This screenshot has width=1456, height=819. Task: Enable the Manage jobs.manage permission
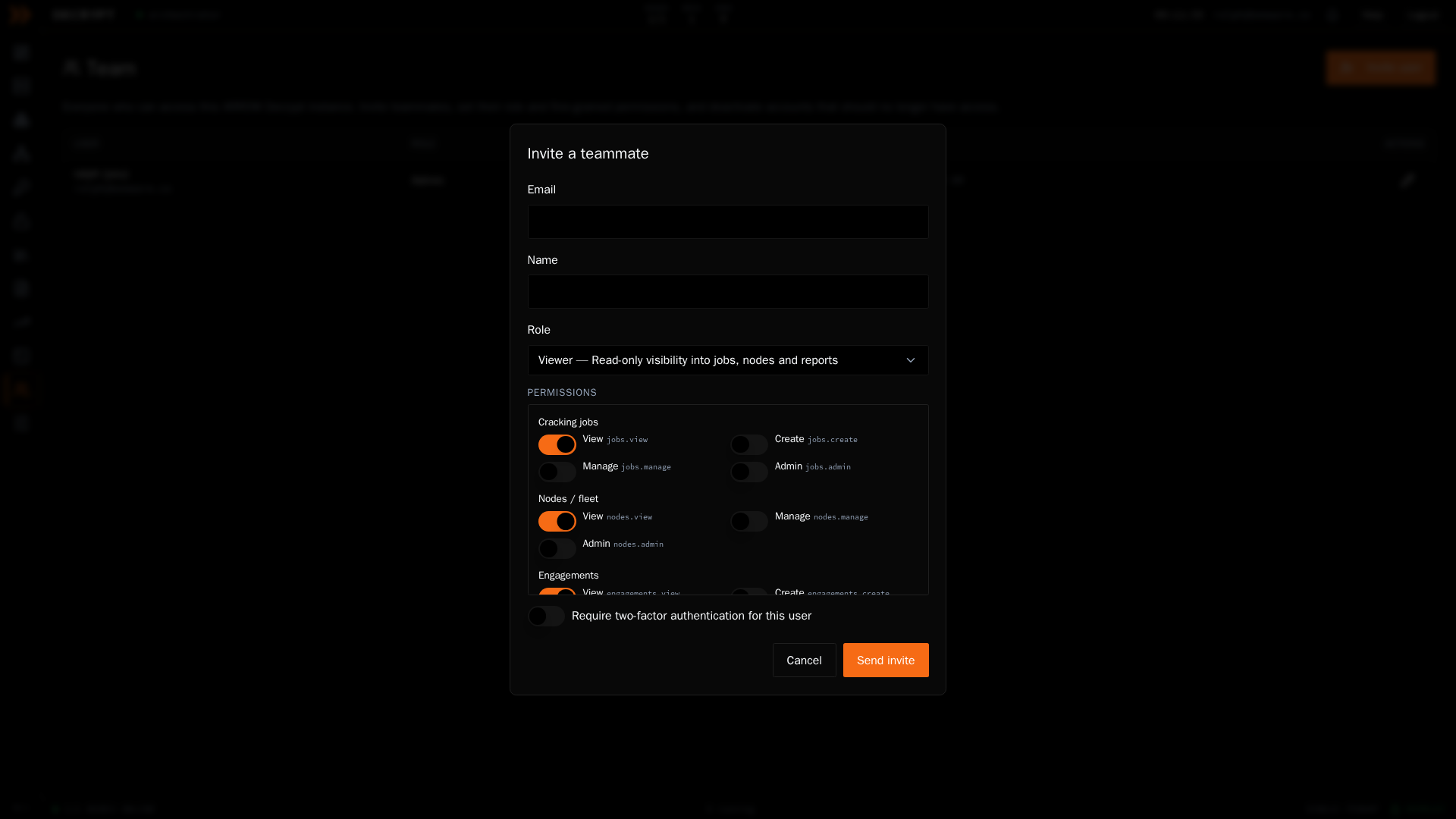click(x=557, y=472)
